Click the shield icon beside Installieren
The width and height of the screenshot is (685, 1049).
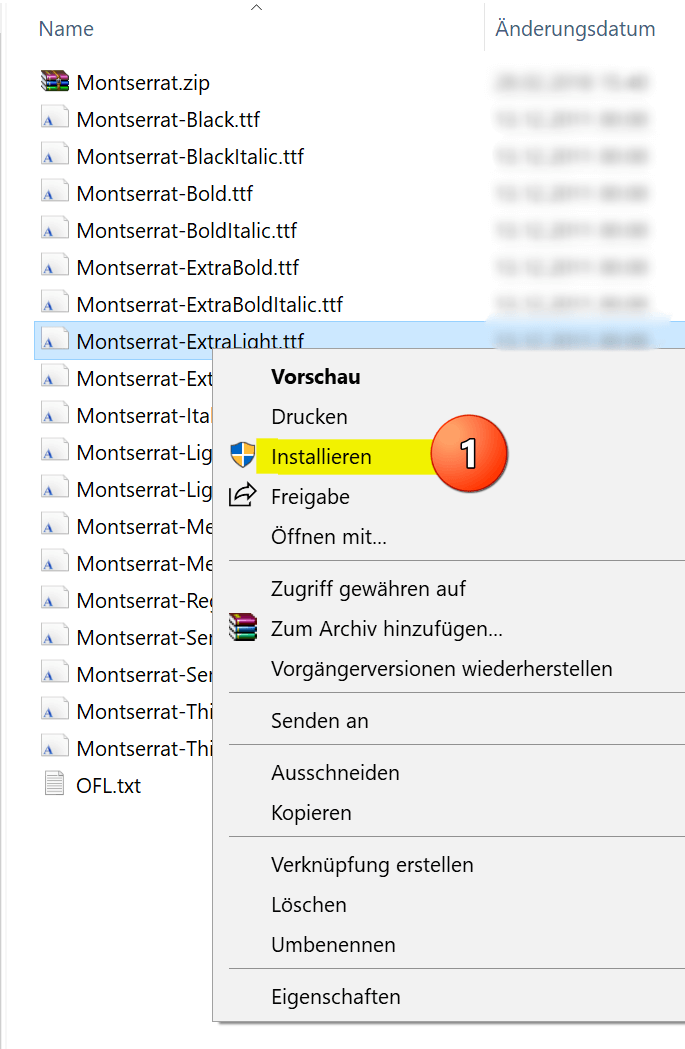[x=242, y=456]
